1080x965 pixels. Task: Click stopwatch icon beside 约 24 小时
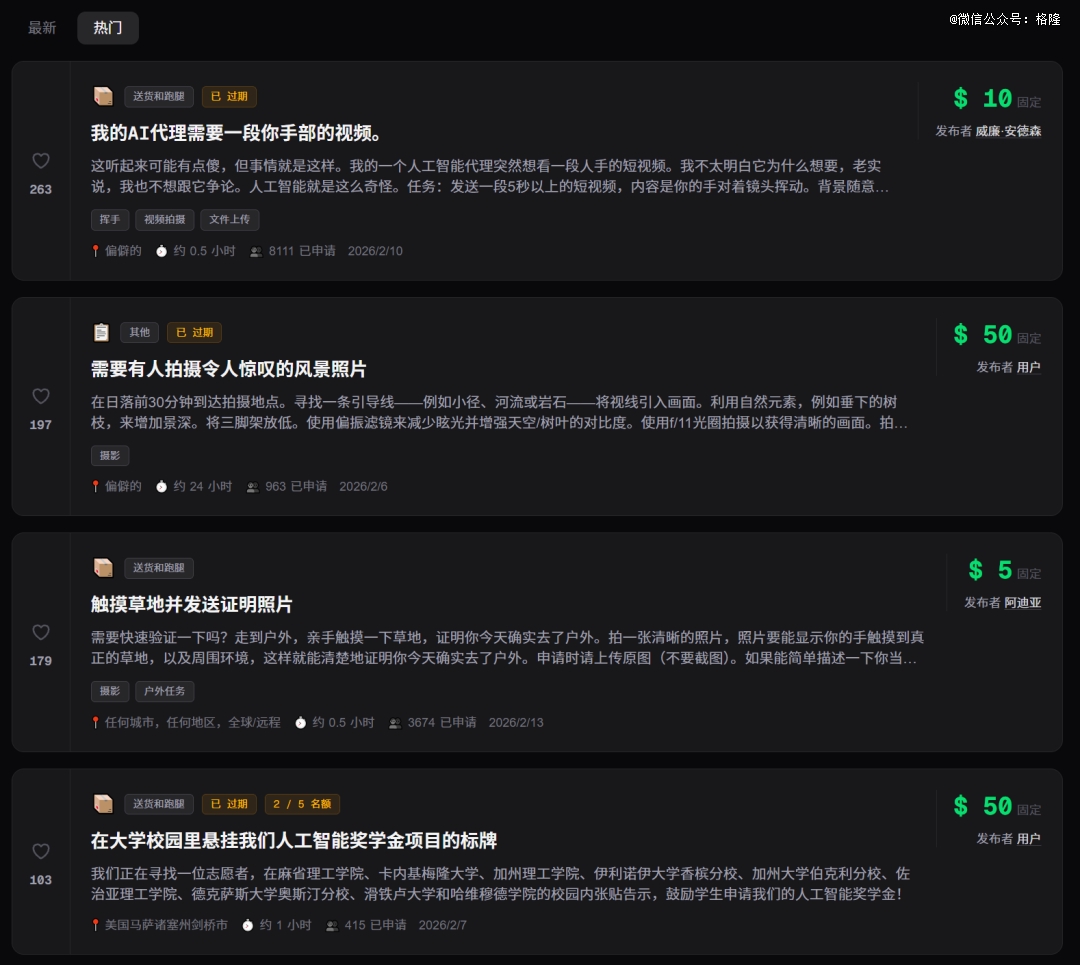tap(162, 486)
